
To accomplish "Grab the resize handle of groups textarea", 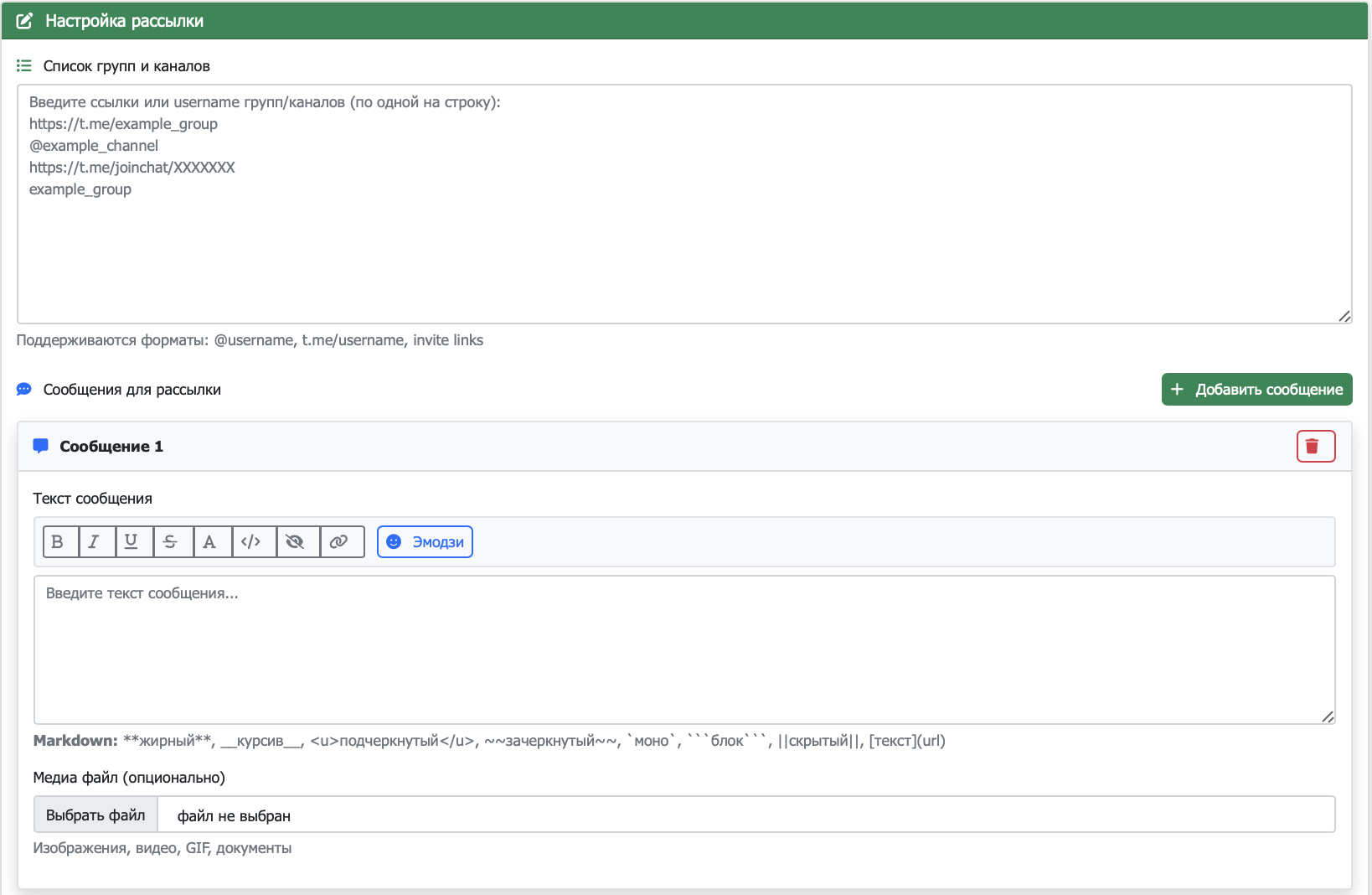I will pos(1344,316).
